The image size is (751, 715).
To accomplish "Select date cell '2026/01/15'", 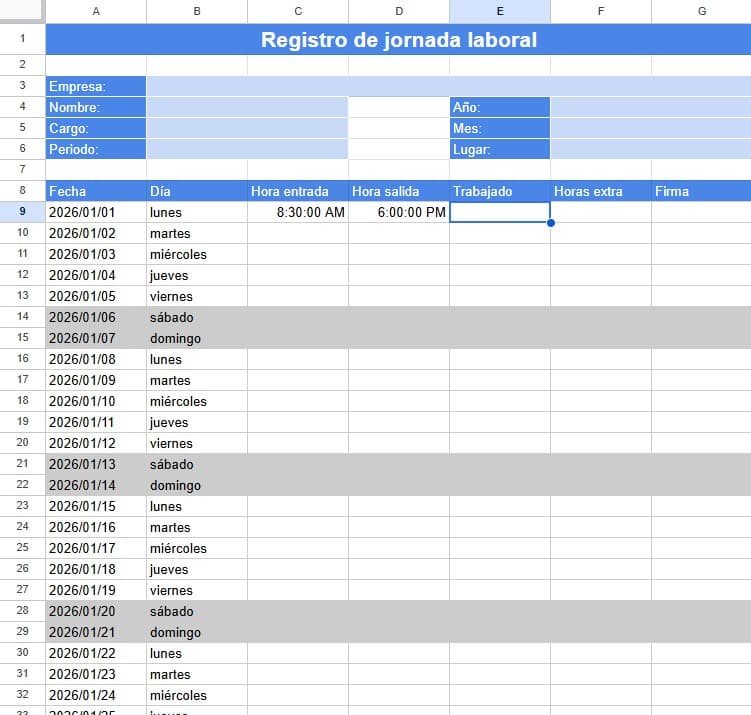I will pos(96,506).
